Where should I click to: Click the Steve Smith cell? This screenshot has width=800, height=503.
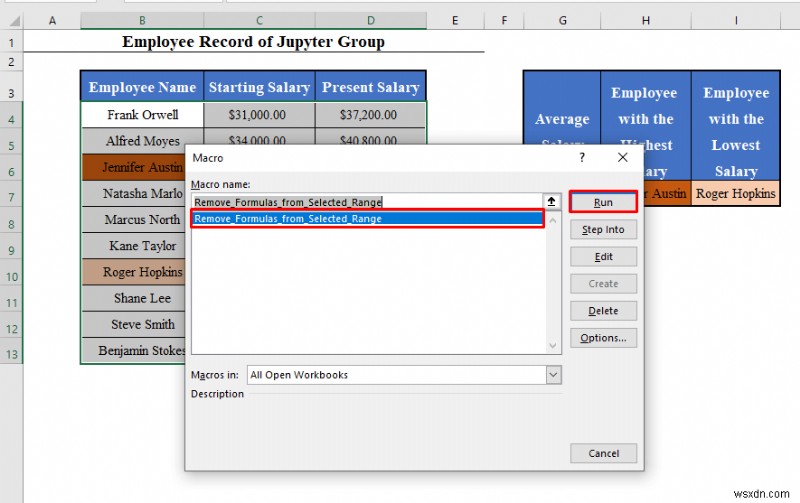[134, 324]
